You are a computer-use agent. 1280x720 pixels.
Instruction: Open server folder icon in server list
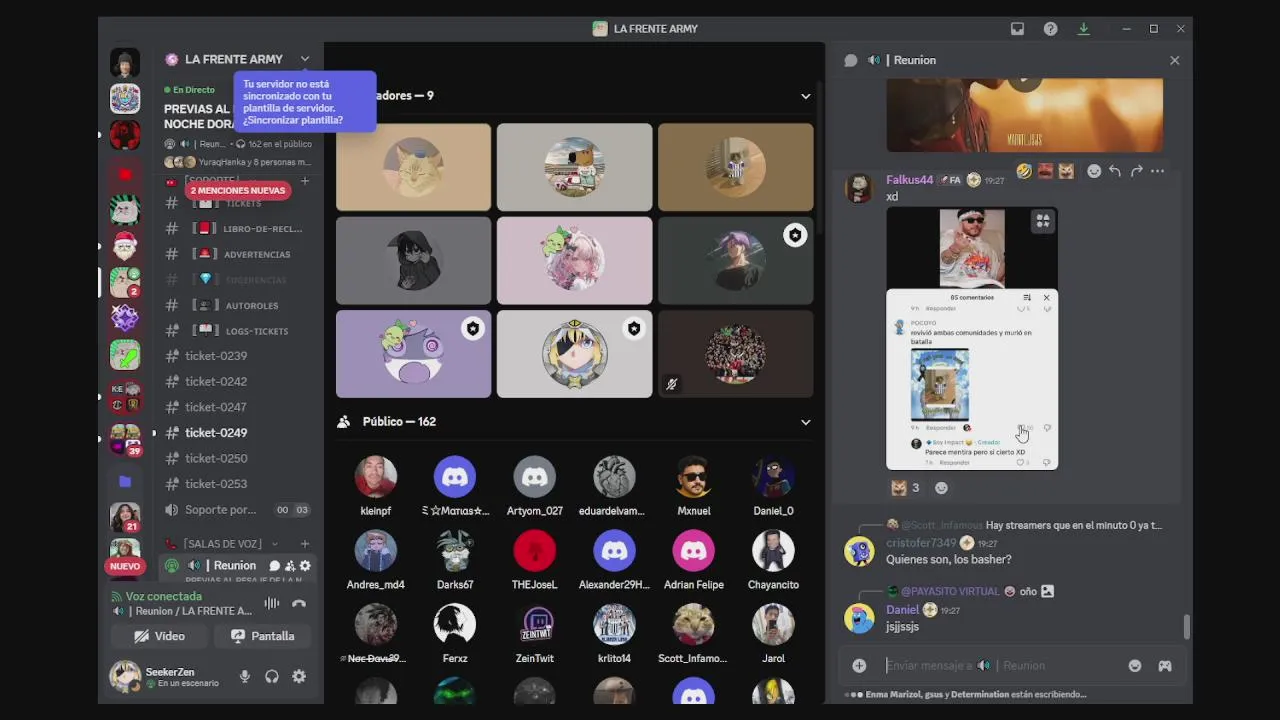tap(125, 481)
